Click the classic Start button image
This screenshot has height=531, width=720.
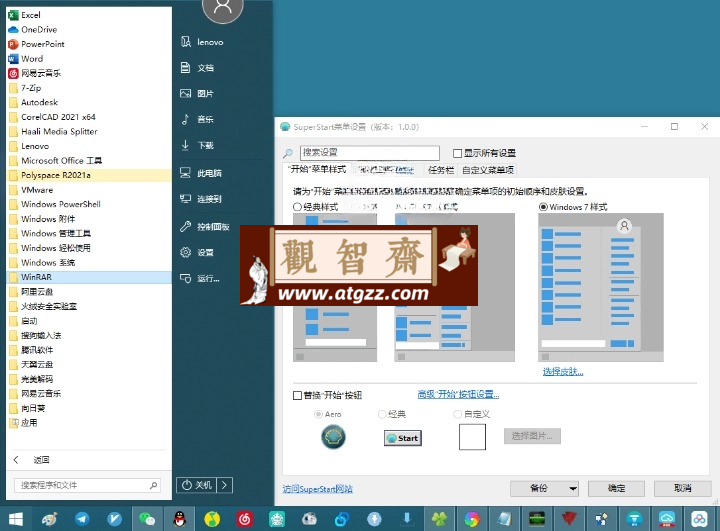click(403, 438)
